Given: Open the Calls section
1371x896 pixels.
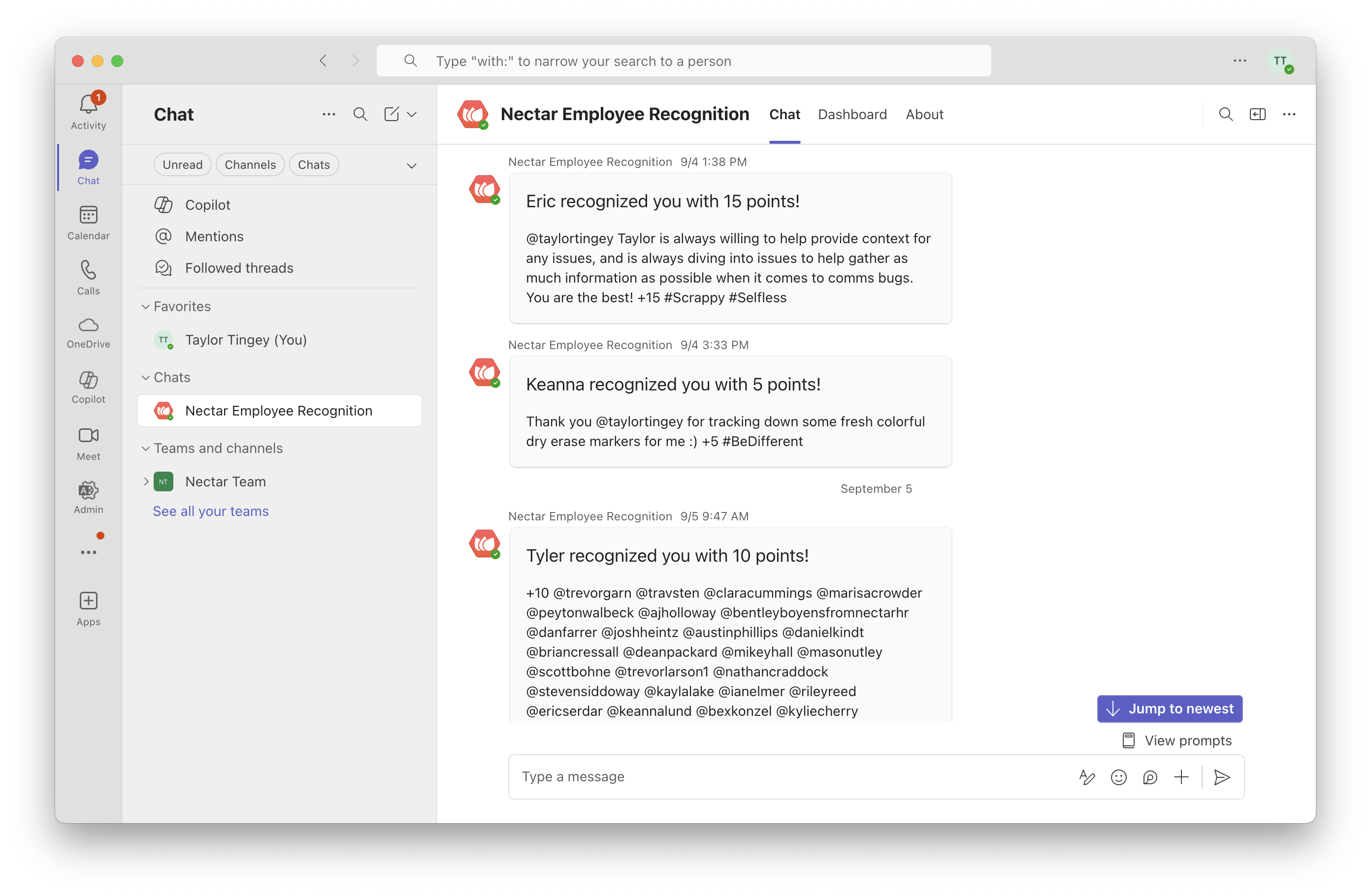Looking at the screenshot, I should click(x=88, y=278).
